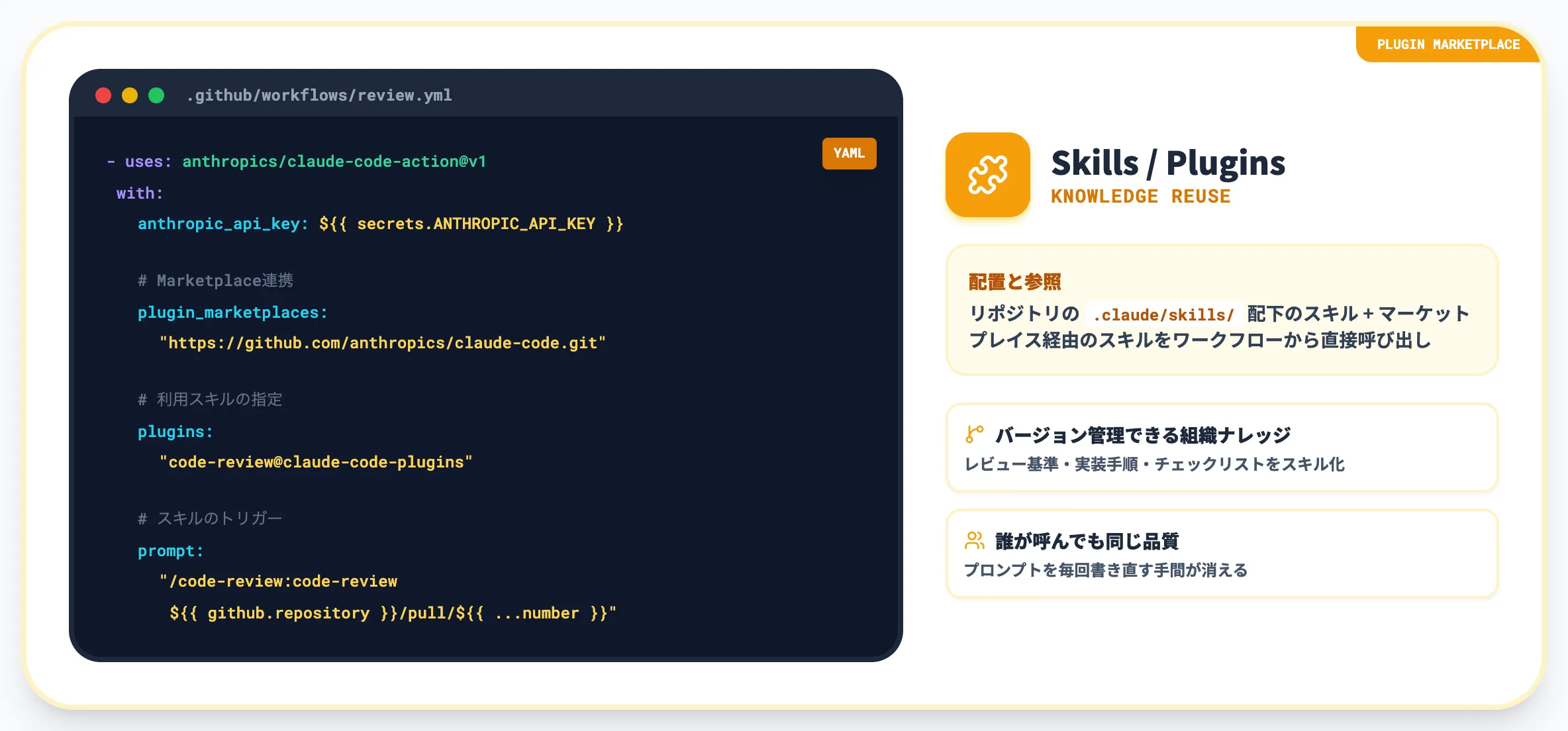Image resolution: width=1568 pixels, height=731 pixels.
Task: Click the YAML badge in the code panel
Action: 849,154
